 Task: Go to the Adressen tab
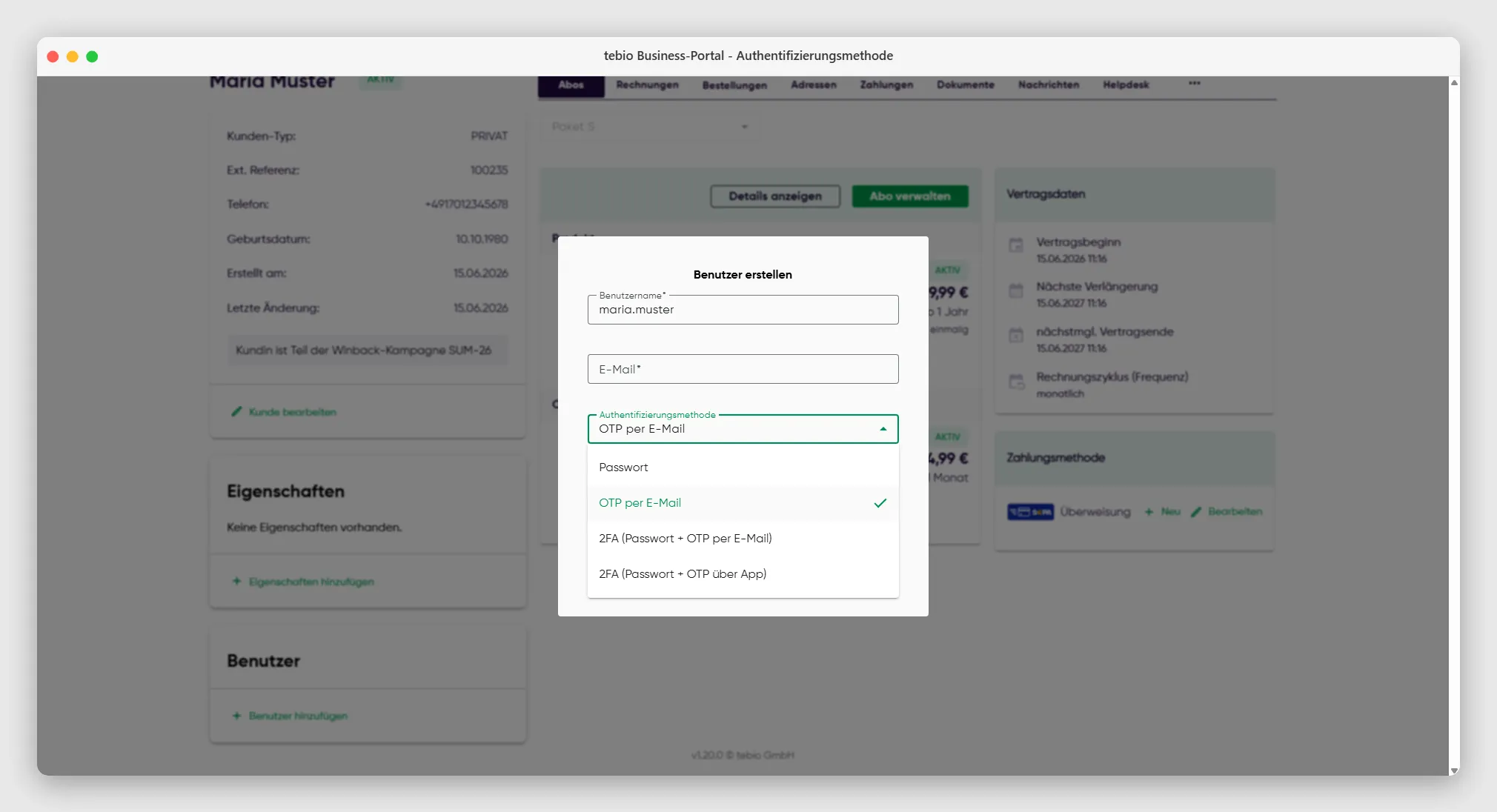coord(813,84)
